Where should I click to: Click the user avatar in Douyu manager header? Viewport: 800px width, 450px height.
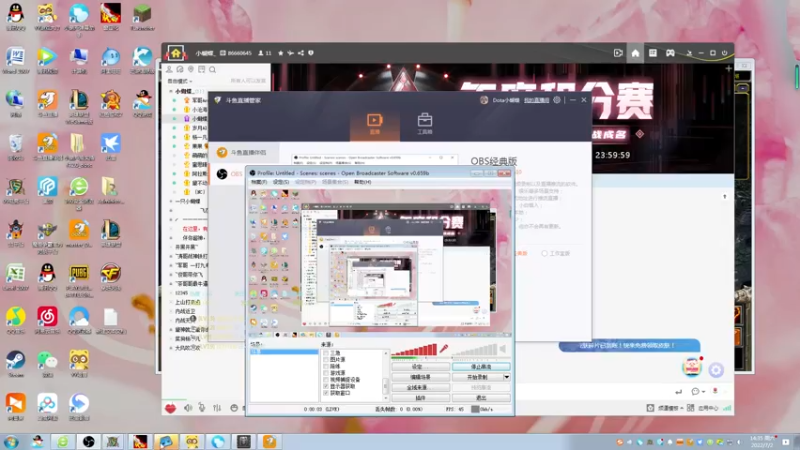pos(484,100)
